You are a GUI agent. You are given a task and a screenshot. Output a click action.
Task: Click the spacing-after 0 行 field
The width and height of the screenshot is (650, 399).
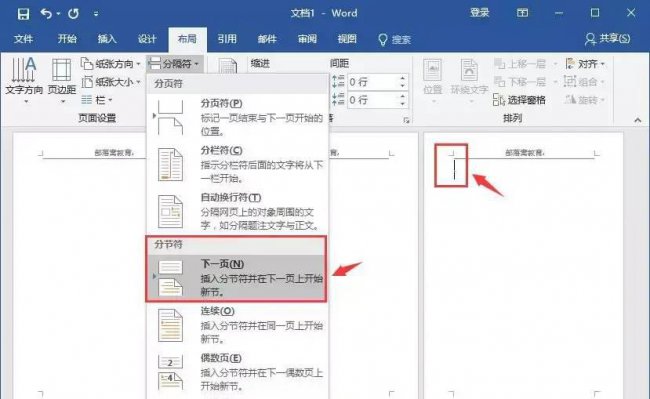tap(372, 100)
